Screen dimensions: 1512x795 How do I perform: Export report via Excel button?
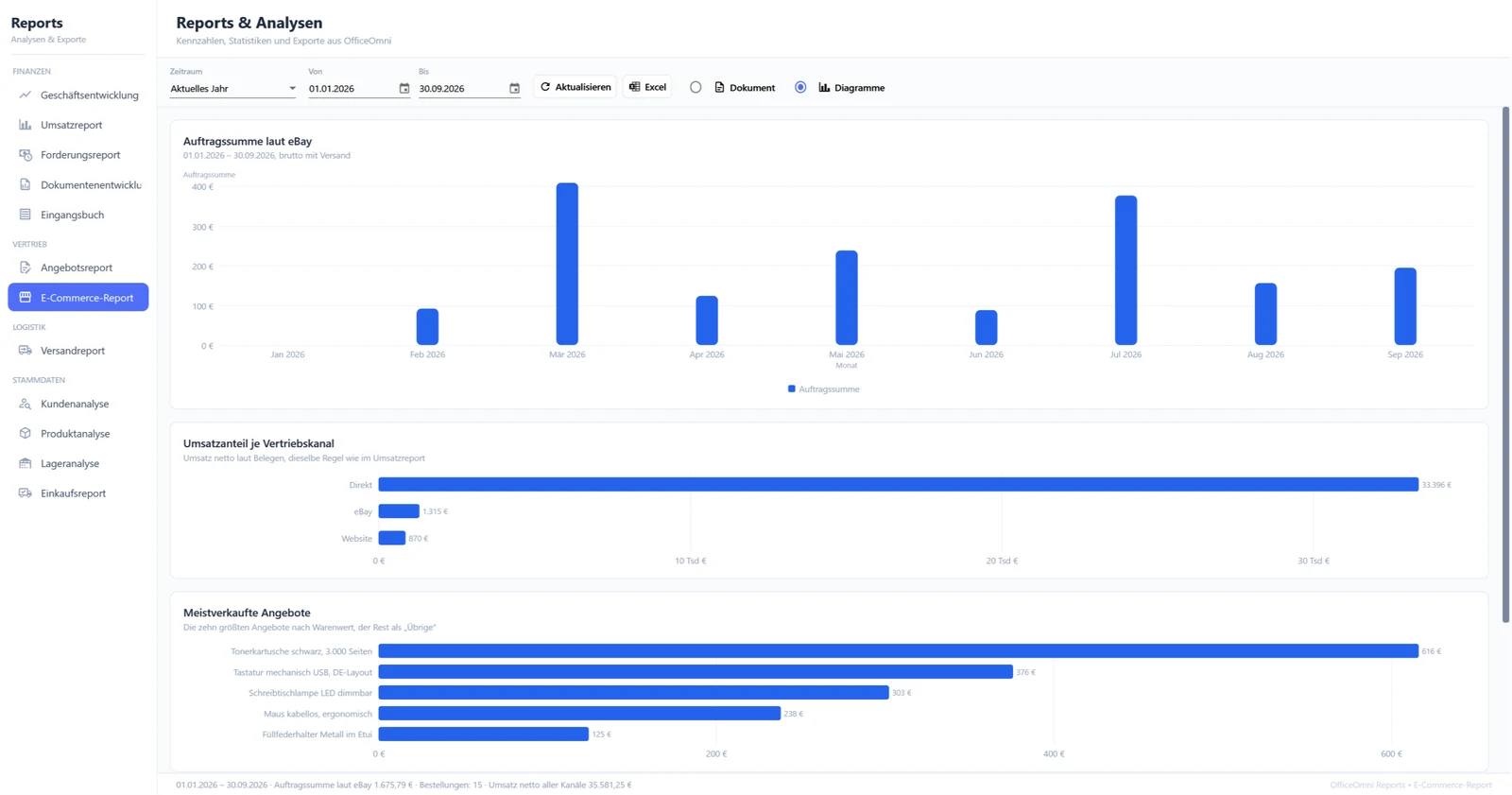647,87
